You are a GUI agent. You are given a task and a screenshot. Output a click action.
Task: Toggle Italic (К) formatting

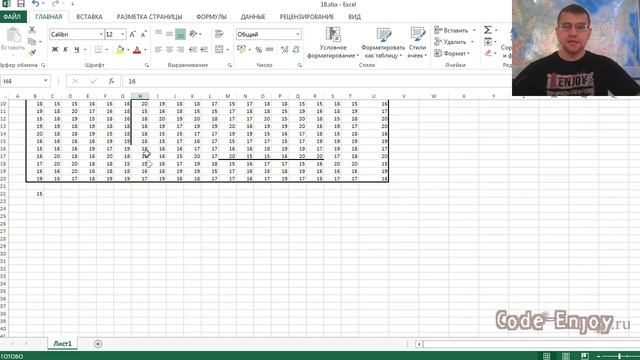[66, 50]
